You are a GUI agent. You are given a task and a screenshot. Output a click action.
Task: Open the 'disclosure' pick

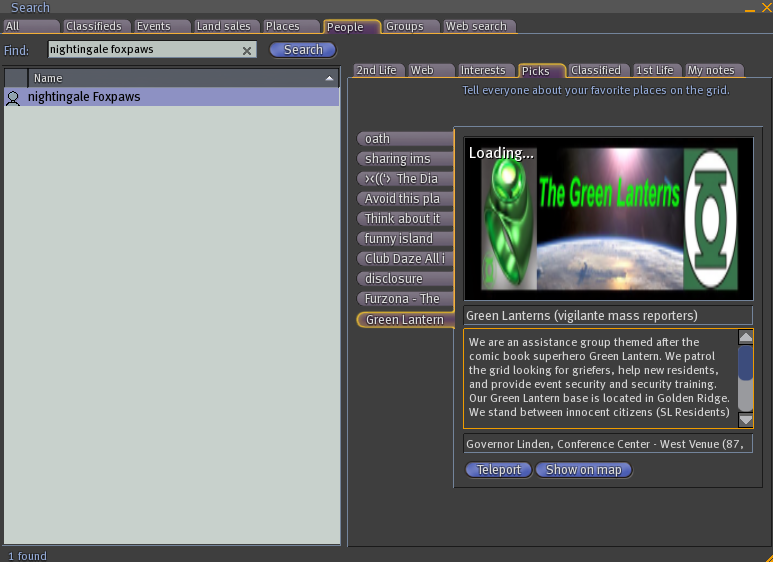[x=405, y=279]
